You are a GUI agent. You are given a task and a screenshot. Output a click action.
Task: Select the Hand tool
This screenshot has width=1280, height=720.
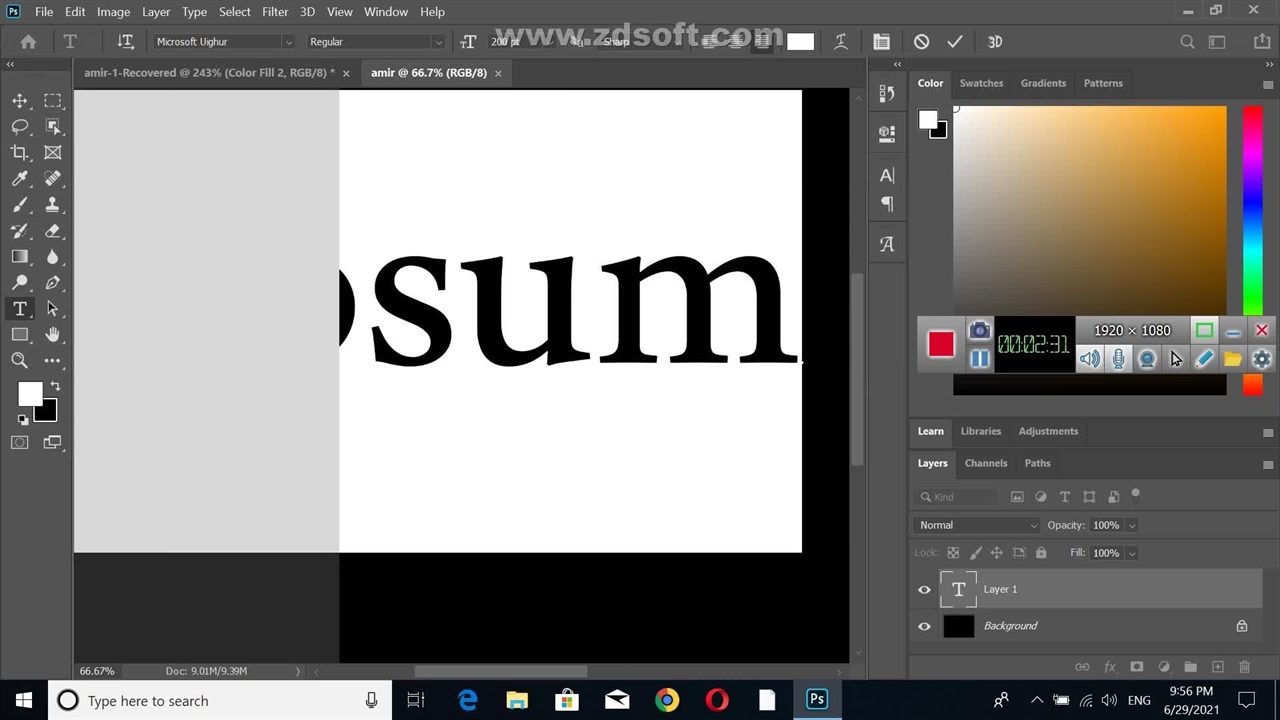tap(53, 335)
